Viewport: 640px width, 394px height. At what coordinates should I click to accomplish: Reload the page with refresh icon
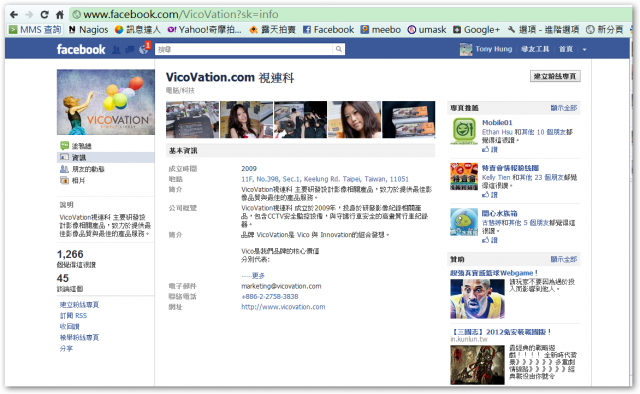click(44, 15)
